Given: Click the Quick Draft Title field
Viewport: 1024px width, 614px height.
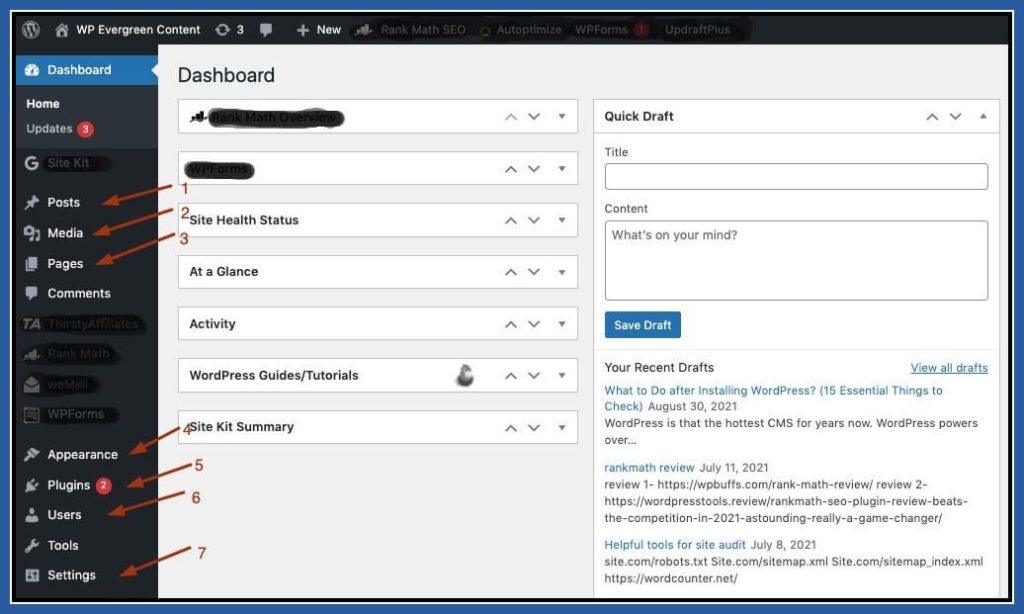Looking at the screenshot, I should click(x=796, y=177).
